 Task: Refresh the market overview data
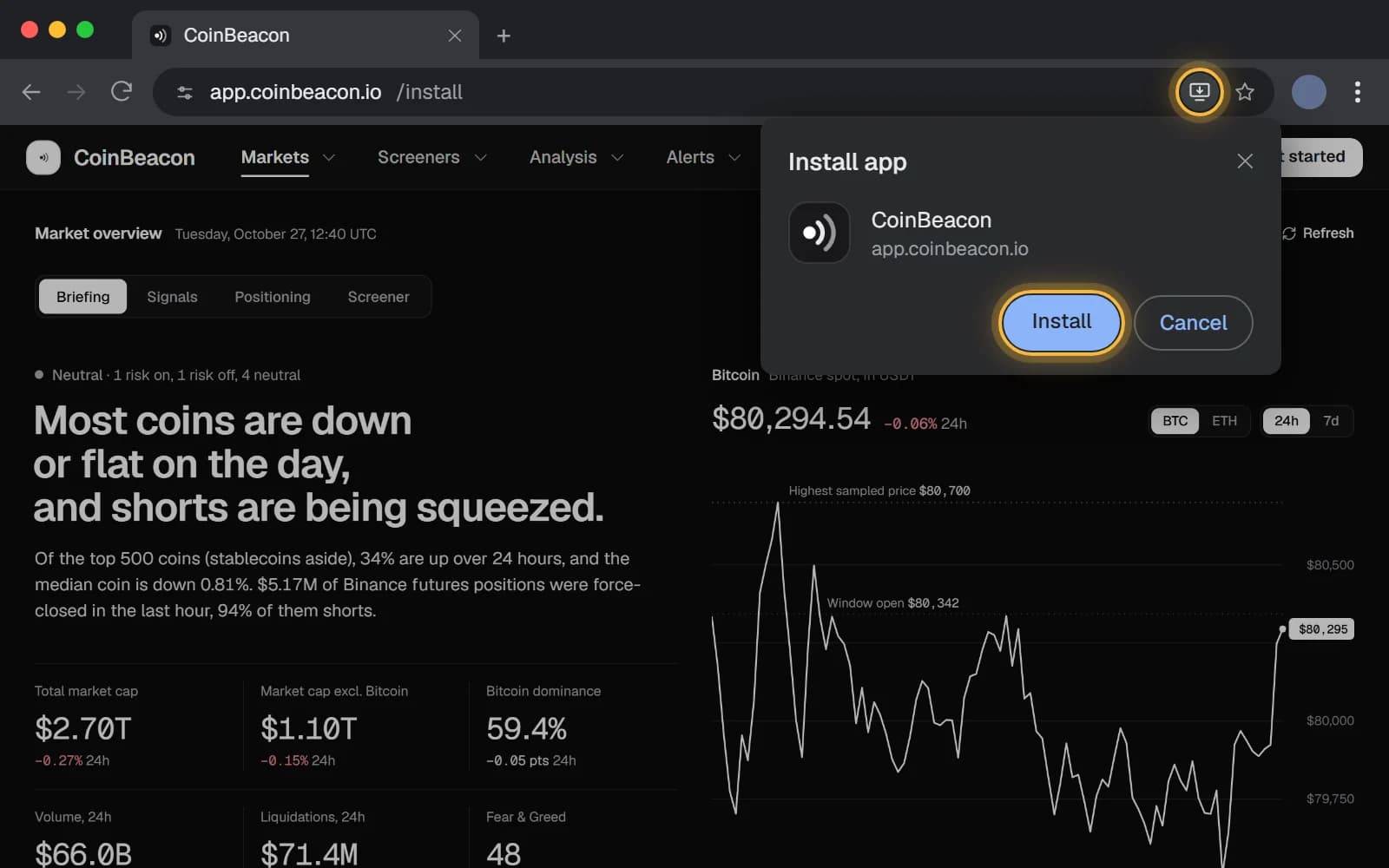point(1318,233)
